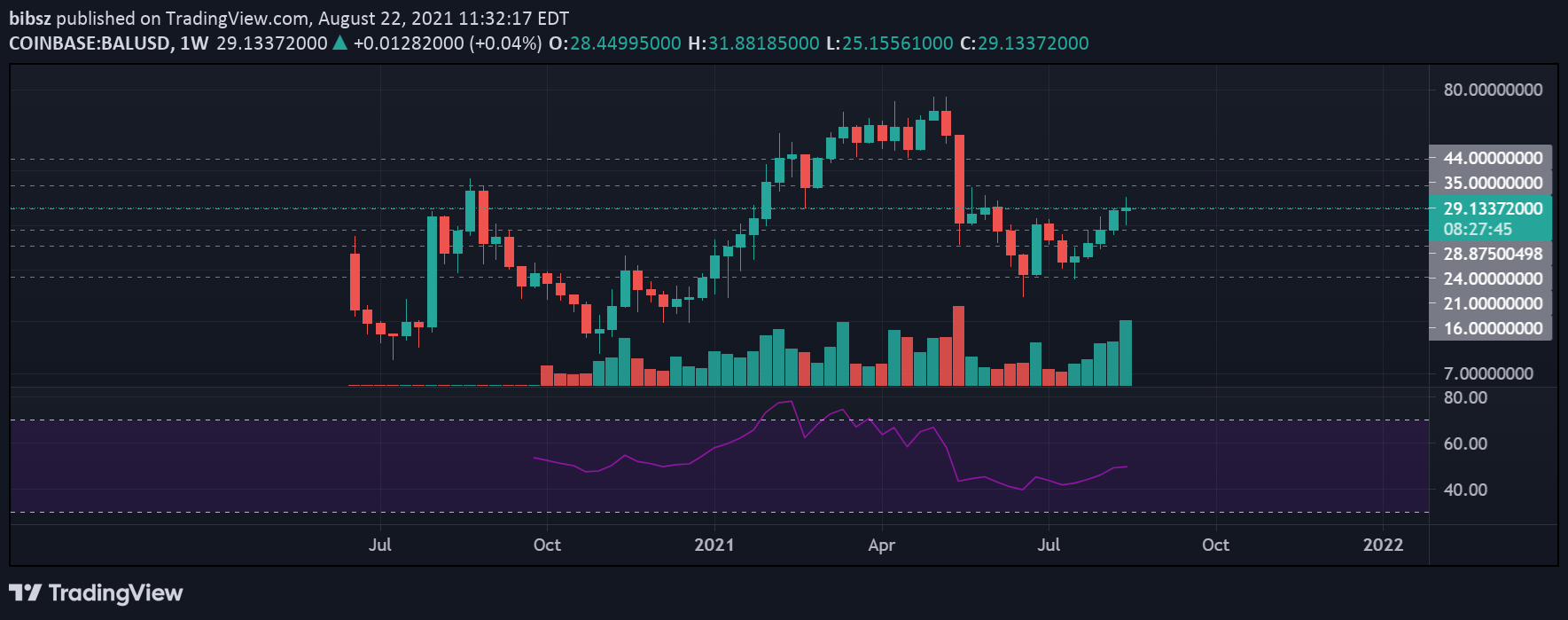Click the COINBASE:BALUSD symbol title
The height and width of the screenshot is (620, 1568).
pyautogui.click(x=90, y=43)
